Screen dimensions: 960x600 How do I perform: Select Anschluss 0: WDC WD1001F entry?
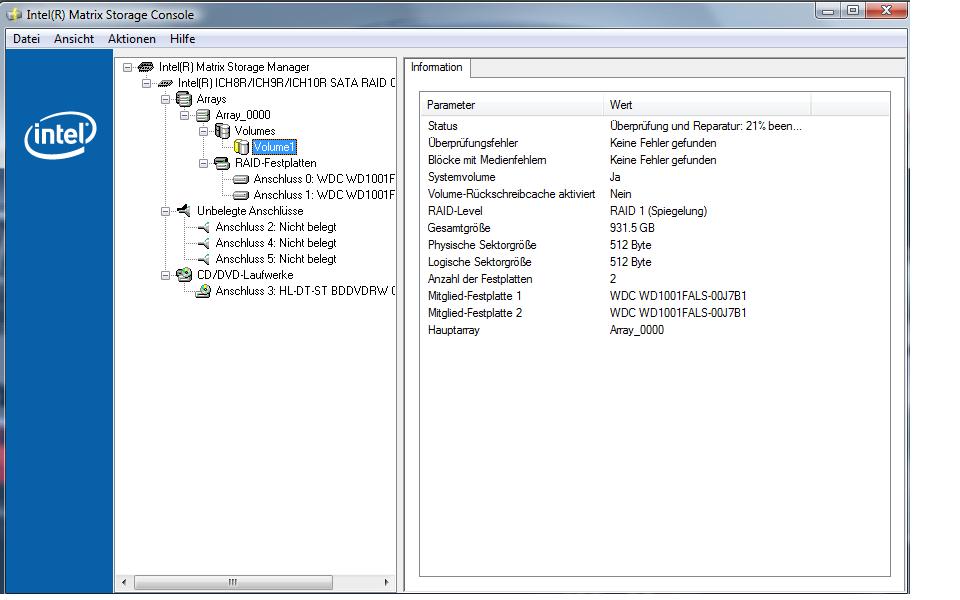click(x=324, y=179)
